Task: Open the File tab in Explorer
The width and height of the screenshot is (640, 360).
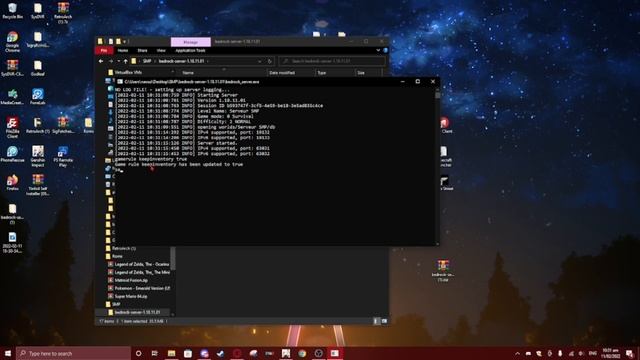Action: 104,51
